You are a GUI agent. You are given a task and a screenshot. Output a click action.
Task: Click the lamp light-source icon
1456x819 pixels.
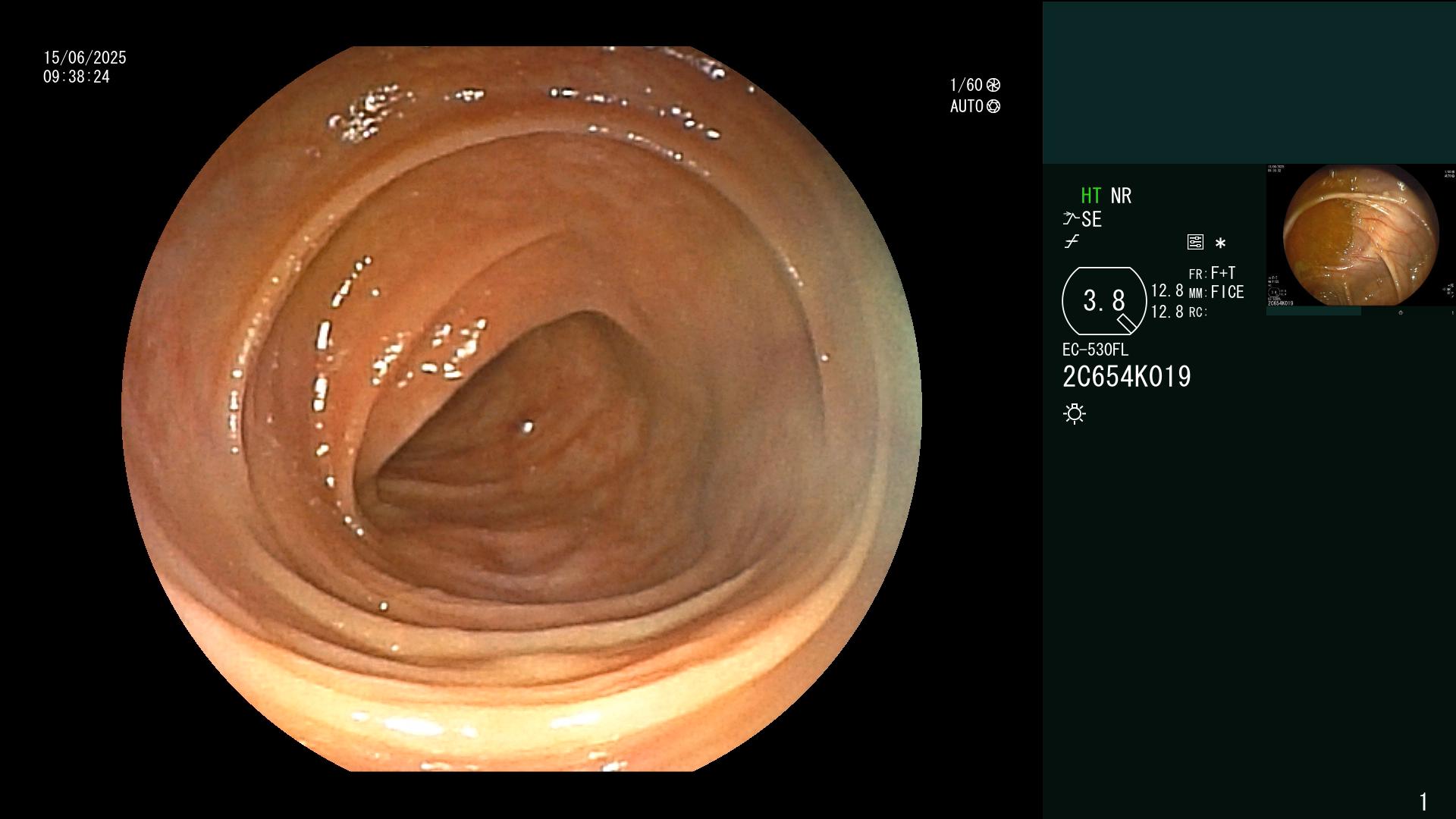coord(1075,414)
